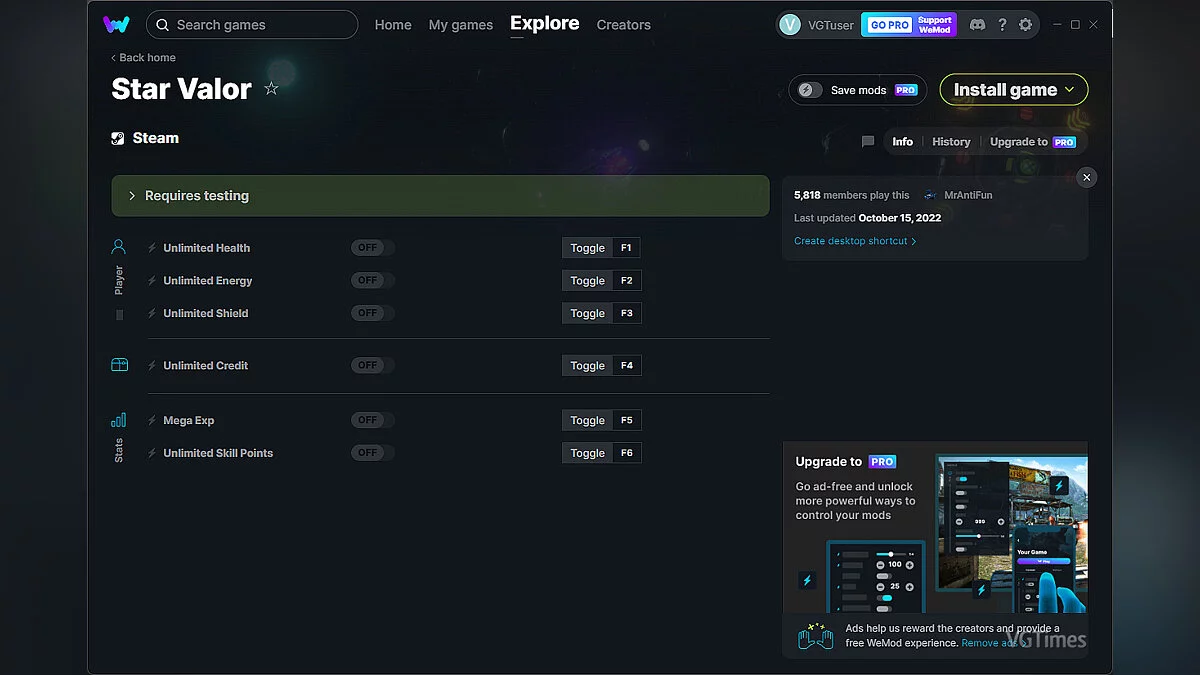The height and width of the screenshot is (675, 1200).
Task: Select the inventory chest category icon
Action: (119, 365)
